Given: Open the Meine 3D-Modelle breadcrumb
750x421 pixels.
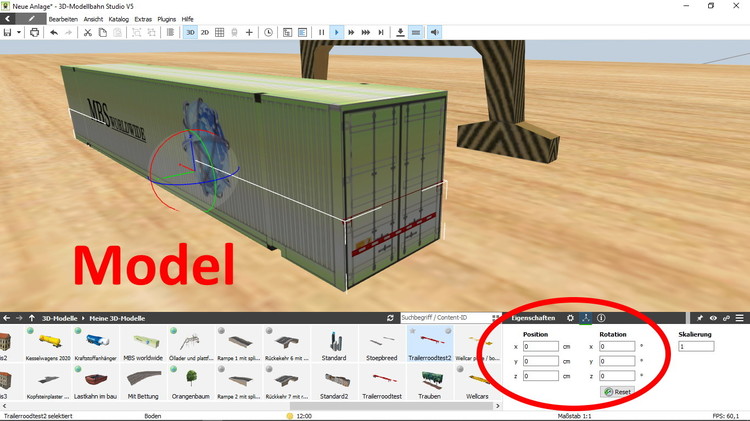Looking at the screenshot, I should pos(117,318).
